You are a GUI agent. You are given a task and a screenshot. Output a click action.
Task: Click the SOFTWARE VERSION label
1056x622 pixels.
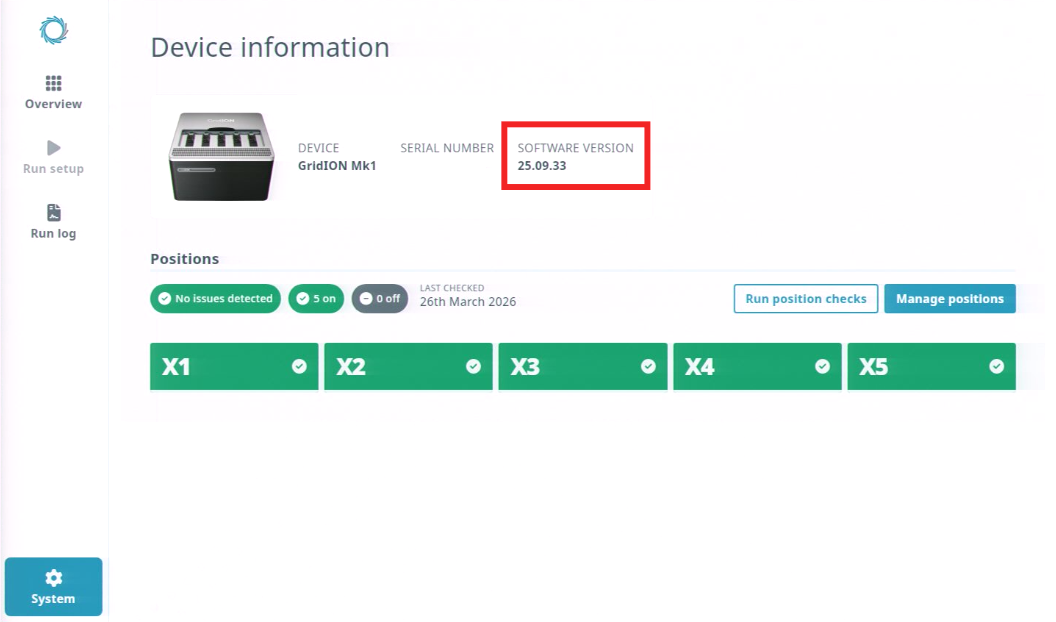(575, 148)
